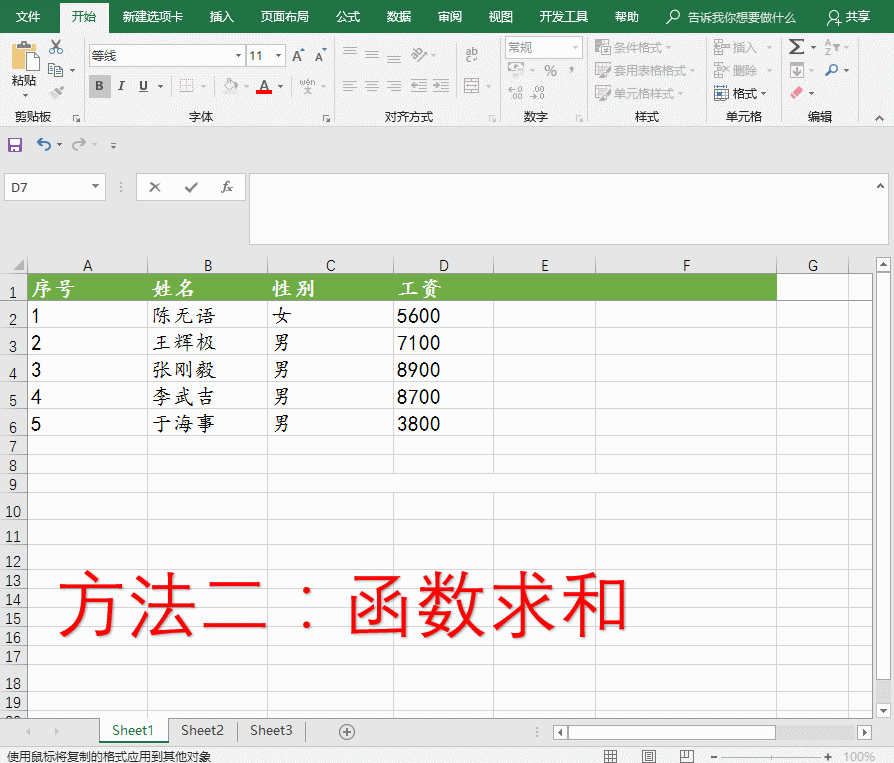
Task: Click the 共享 Share button
Action: tap(848, 17)
